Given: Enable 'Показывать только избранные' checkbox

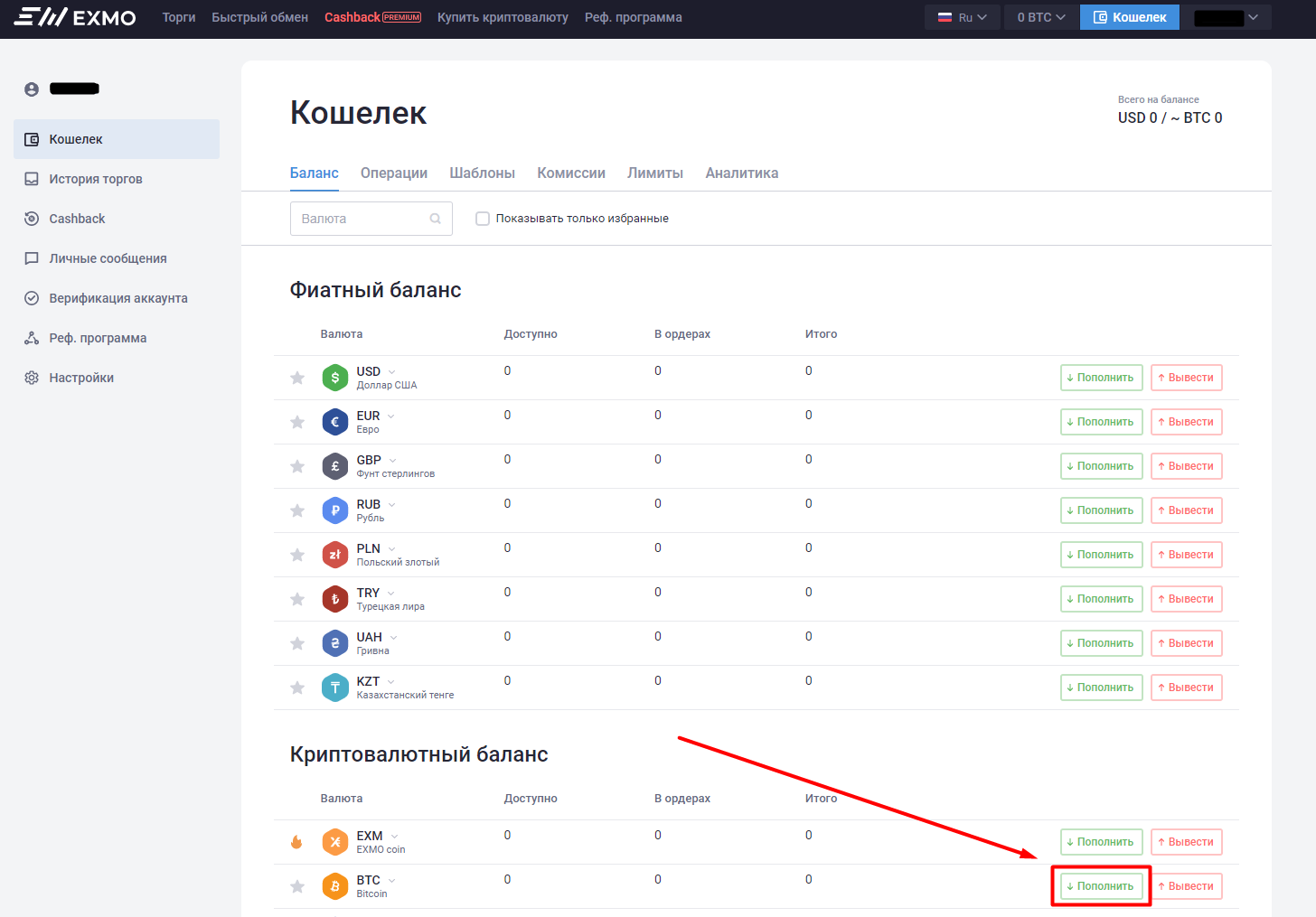Looking at the screenshot, I should [x=483, y=219].
